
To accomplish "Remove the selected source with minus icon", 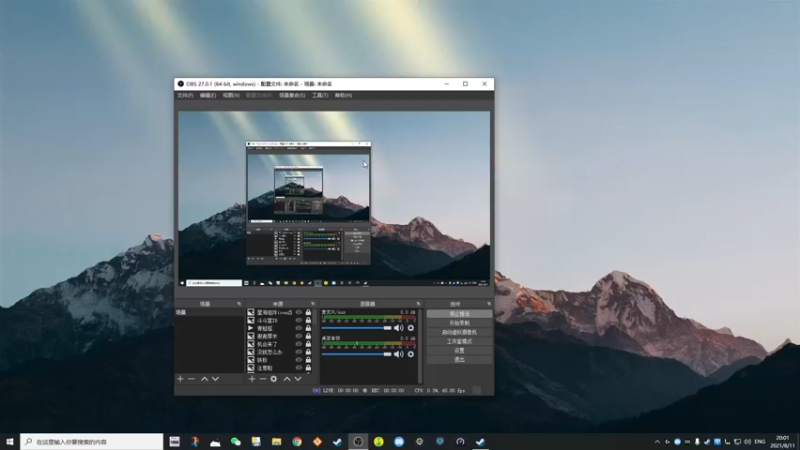I will coord(263,379).
